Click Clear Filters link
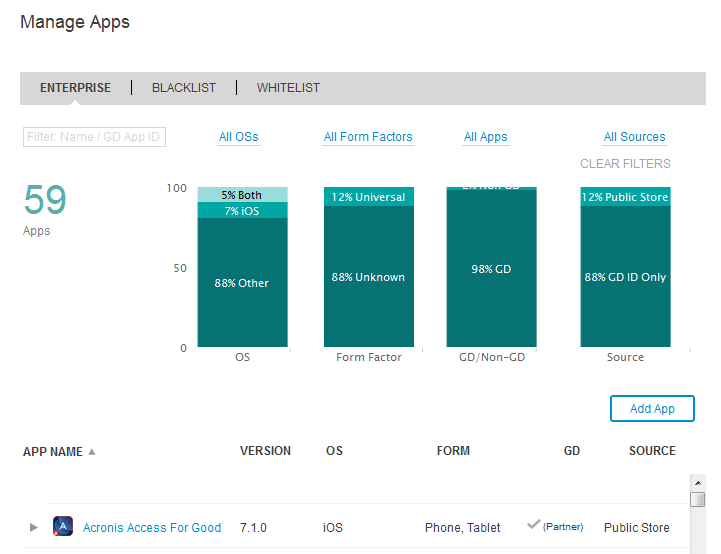 (625, 164)
